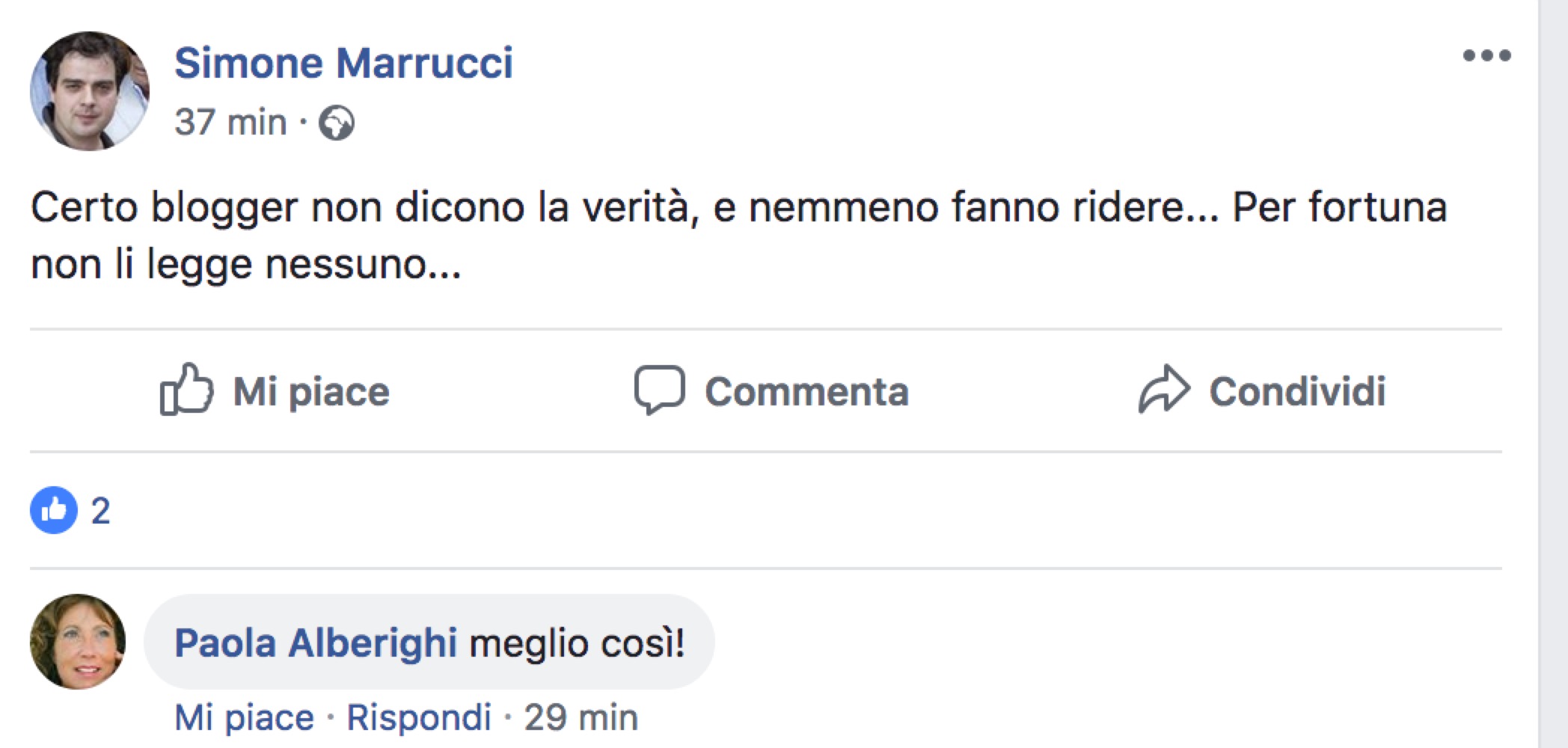Click the thumbs-up outline icon on the post

coord(186,390)
